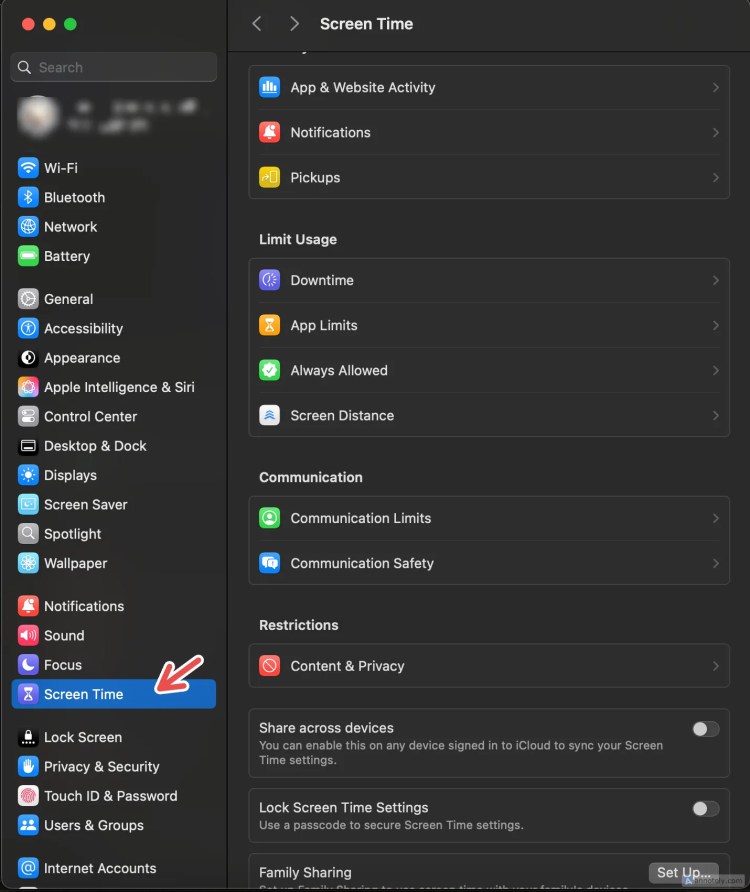750x892 pixels.
Task: Click the Battery icon in sidebar
Action: pyautogui.click(x=28, y=256)
